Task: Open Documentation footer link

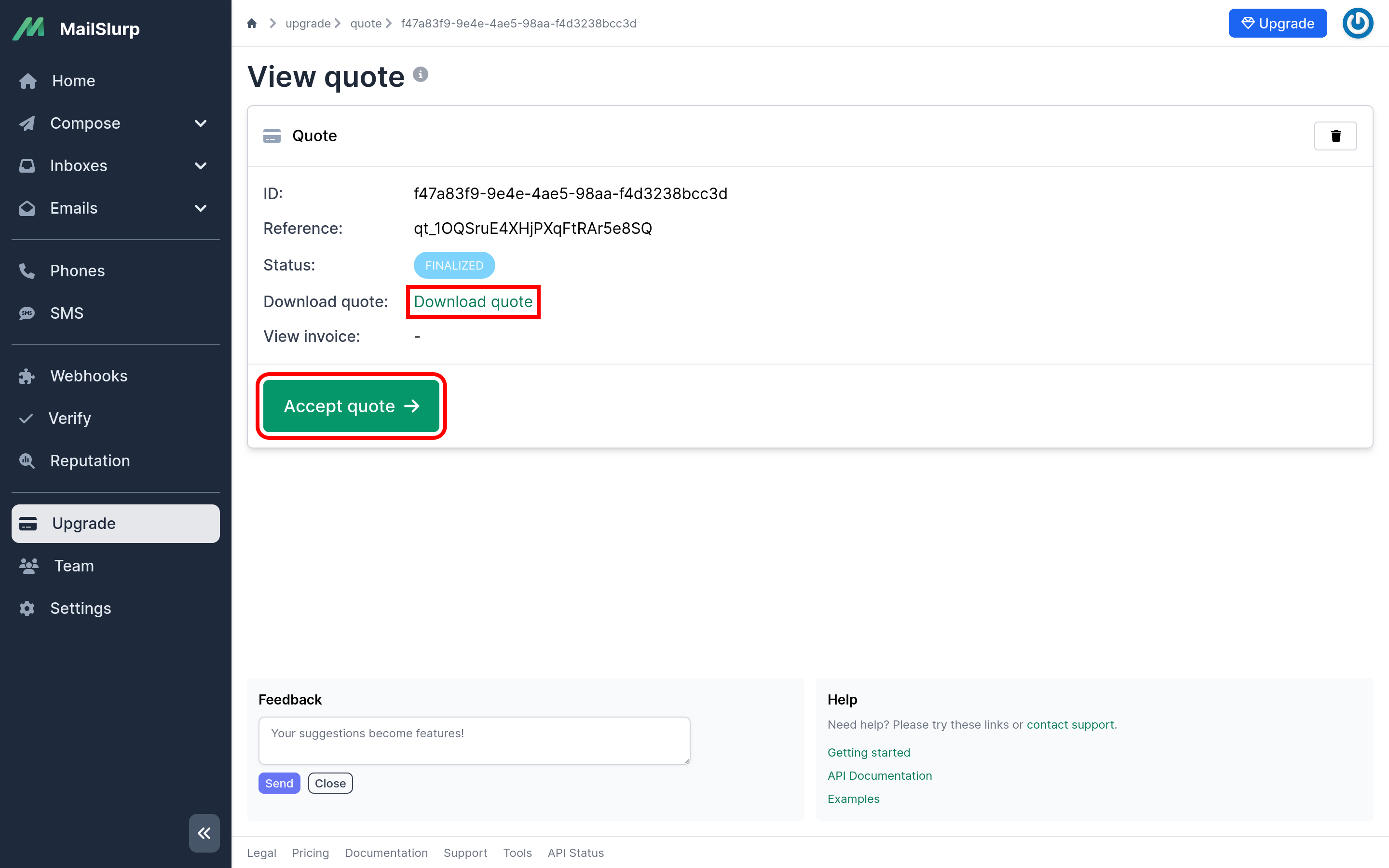Action: [x=386, y=853]
